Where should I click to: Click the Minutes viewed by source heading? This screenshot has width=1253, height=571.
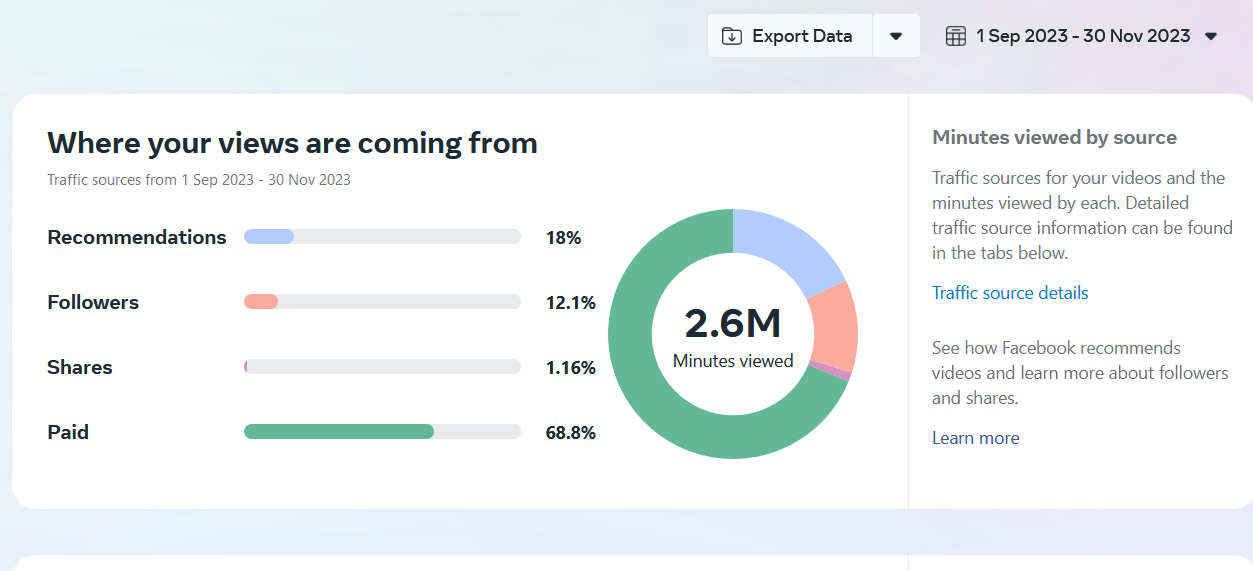(1054, 137)
